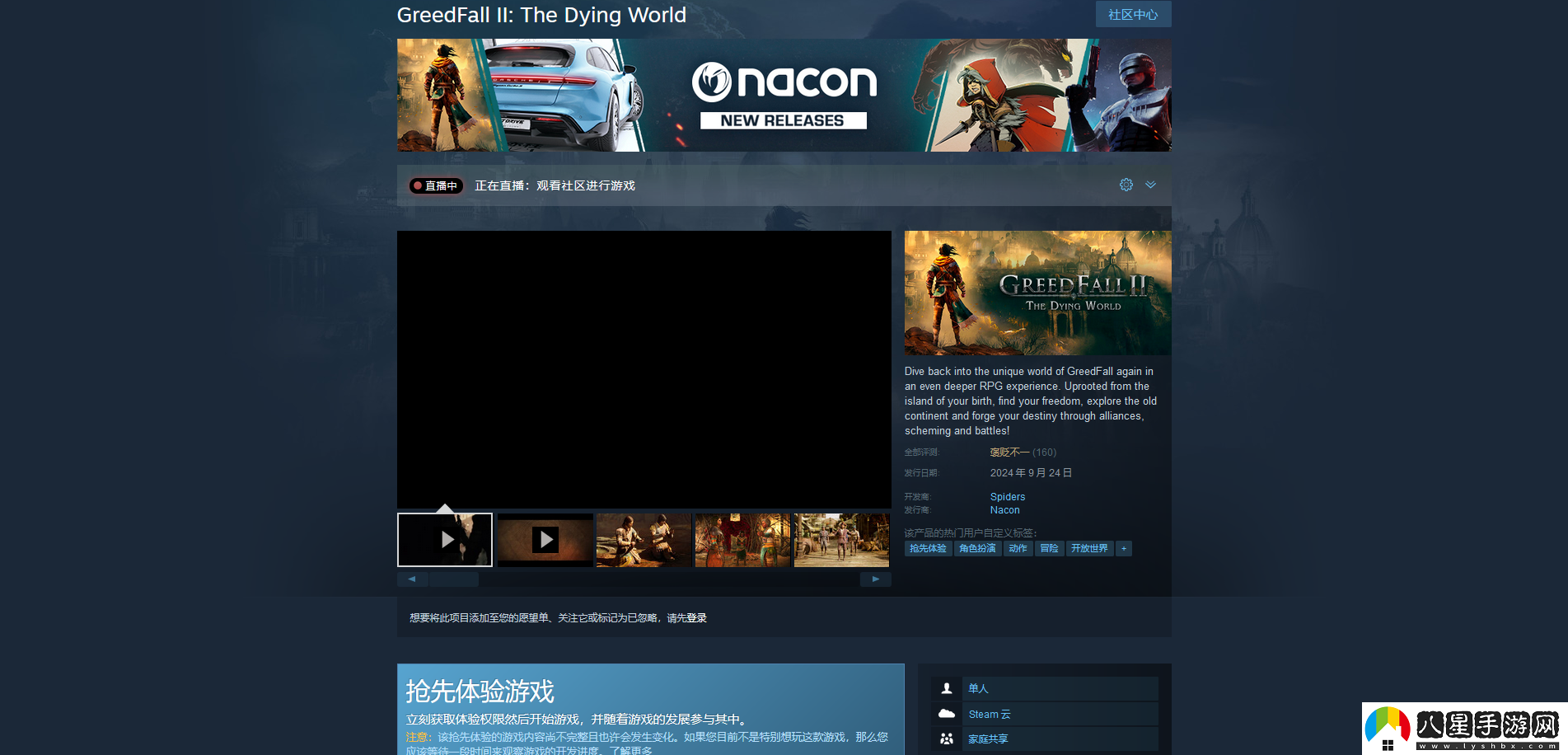Select the screenshot with seated characters
The width and height of the screenshot is (1568, 755).
coord(644,540)
